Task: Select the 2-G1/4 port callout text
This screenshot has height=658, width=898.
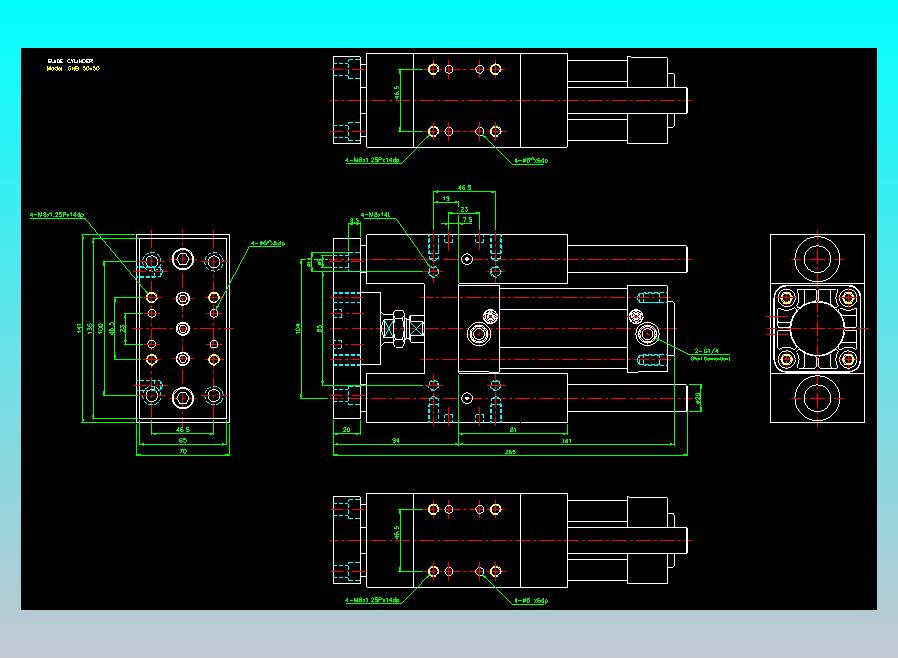Action: (706, 351)
